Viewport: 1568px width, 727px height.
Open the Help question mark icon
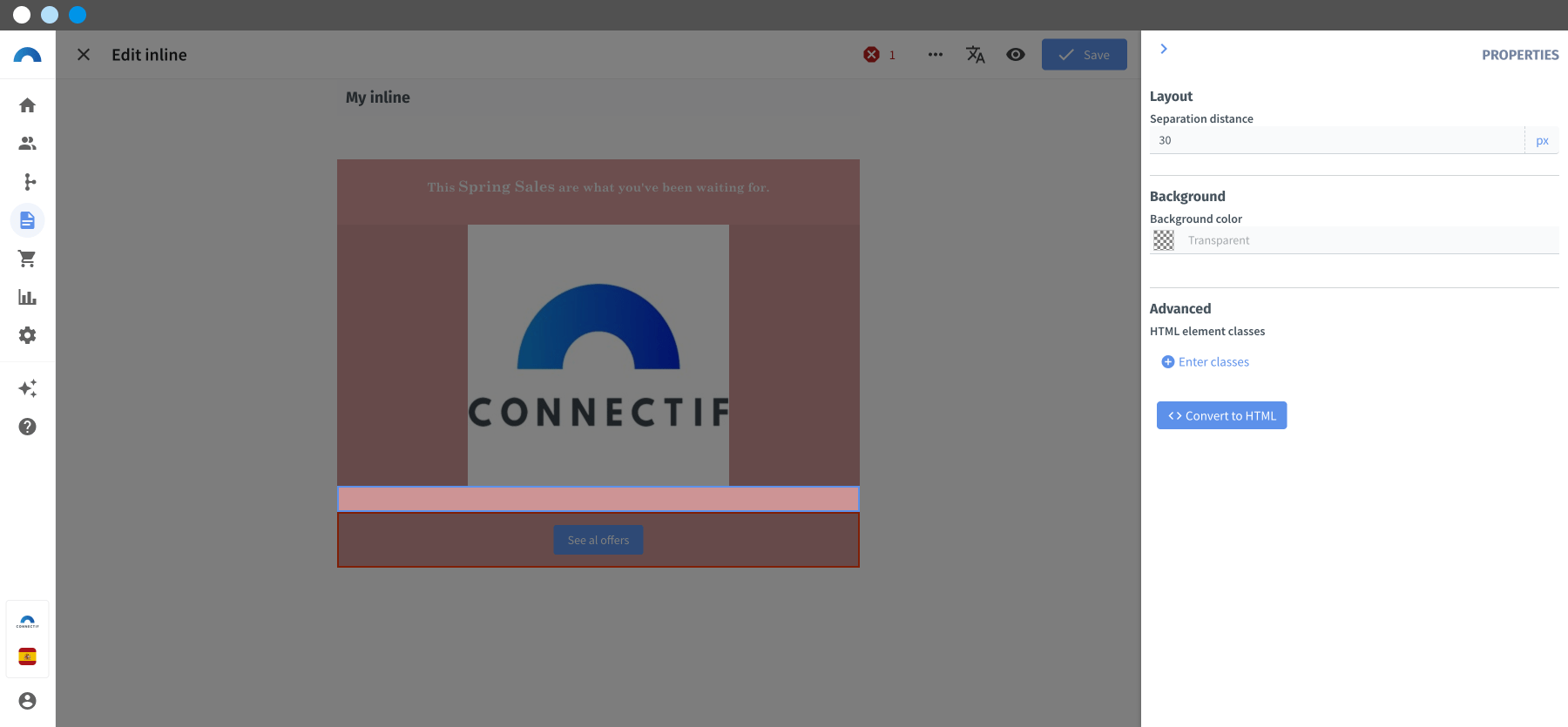point(27,427)
